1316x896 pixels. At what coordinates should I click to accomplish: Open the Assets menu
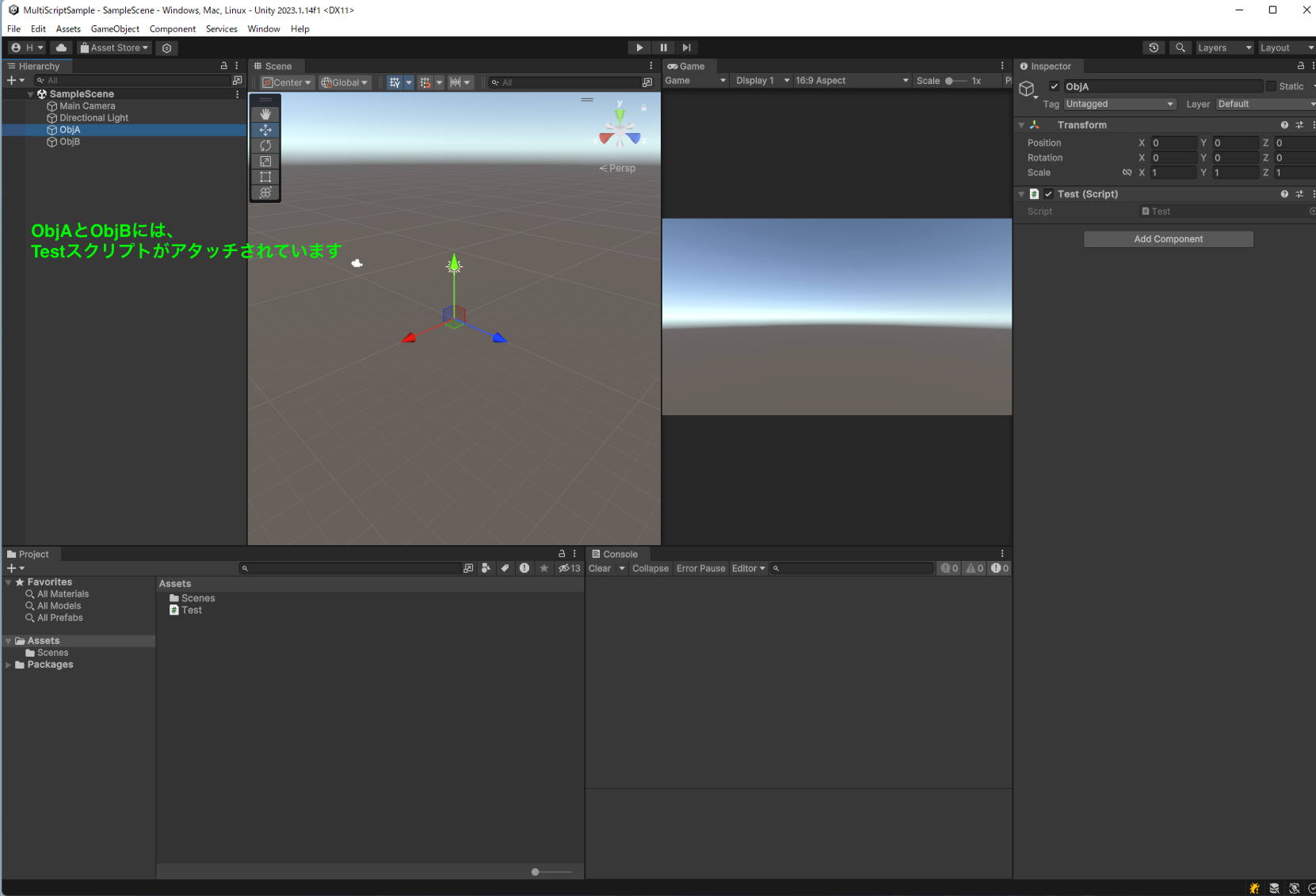tap(68, 29)
